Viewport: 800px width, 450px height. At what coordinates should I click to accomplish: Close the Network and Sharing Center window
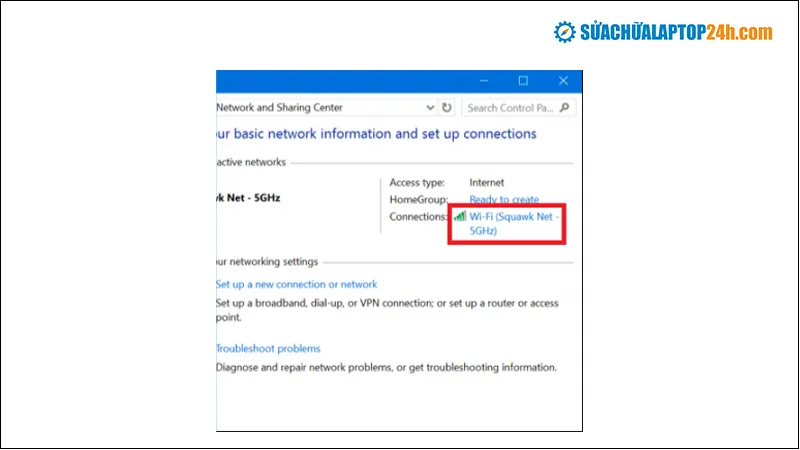563,80
